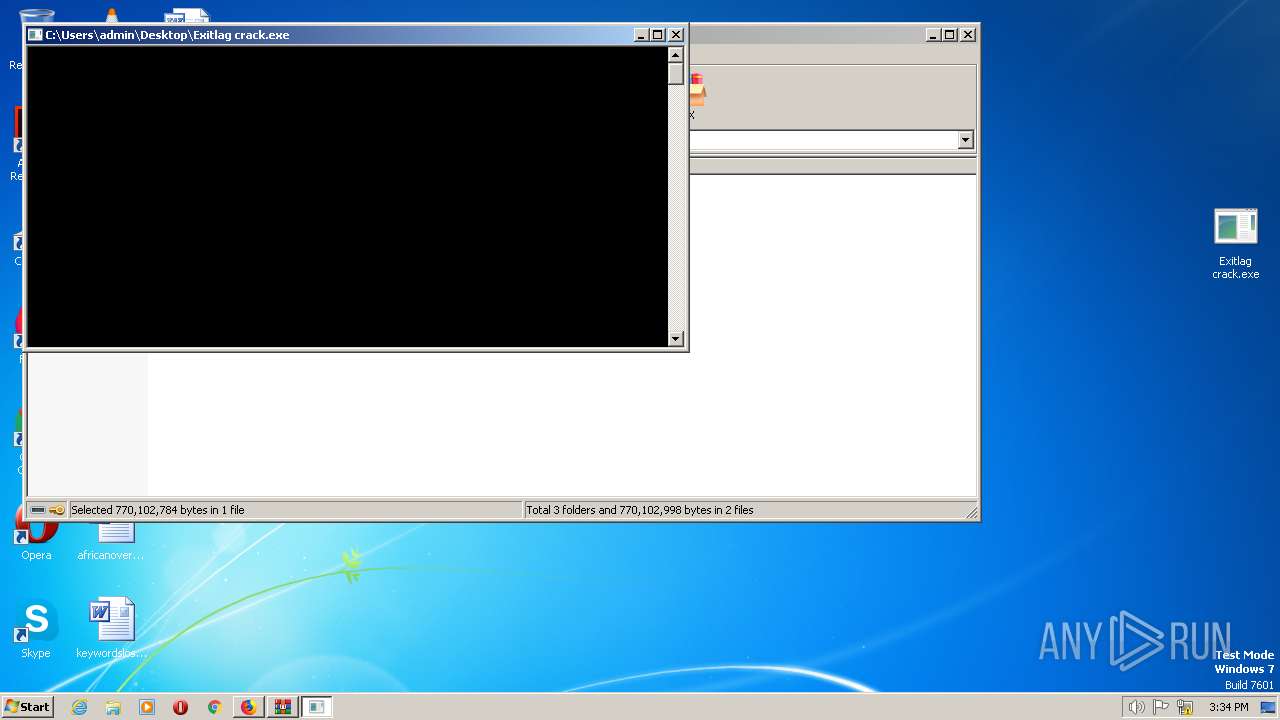Open the console window system menu icon
Image resolution: width=1280 pixels, height=720 pixels.
coord(35,35)
